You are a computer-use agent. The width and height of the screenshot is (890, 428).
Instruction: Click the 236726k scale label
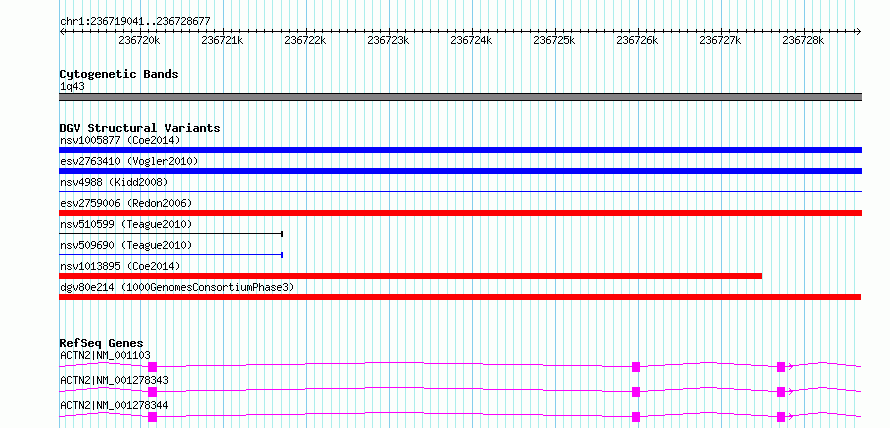pyautogui.click(x=637, y=40)
